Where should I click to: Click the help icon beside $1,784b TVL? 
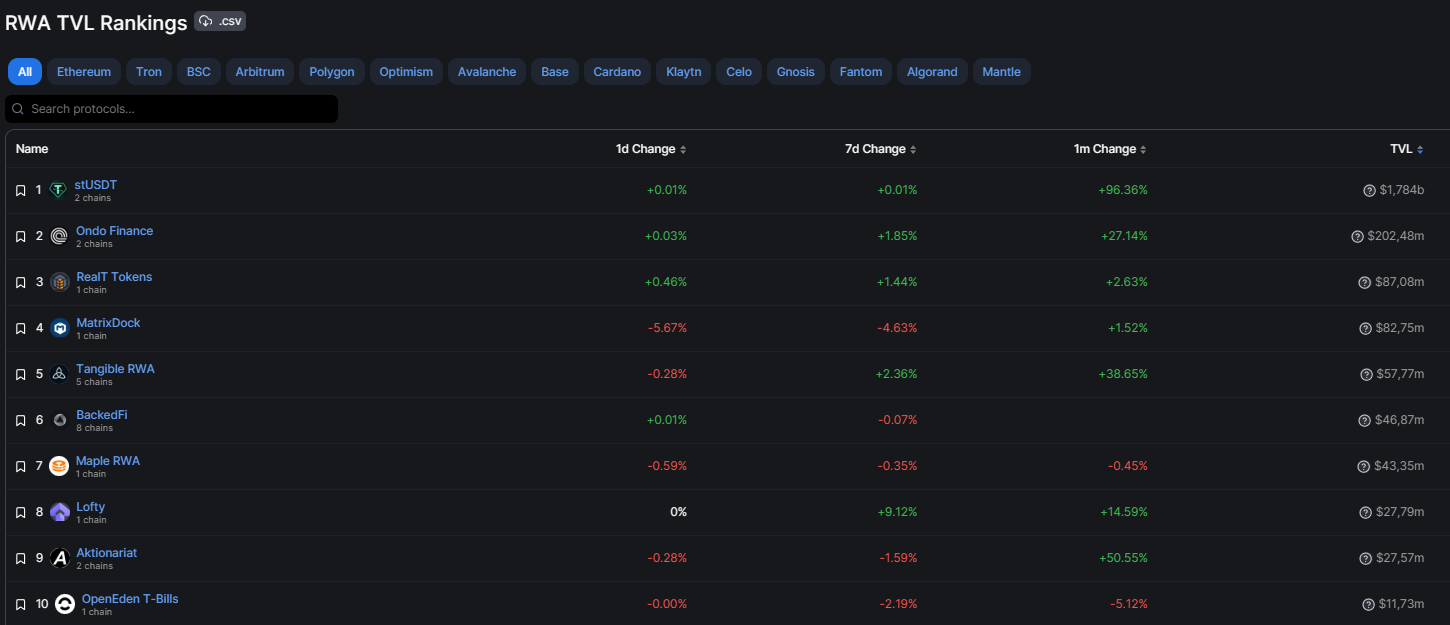coord(1369,190)
